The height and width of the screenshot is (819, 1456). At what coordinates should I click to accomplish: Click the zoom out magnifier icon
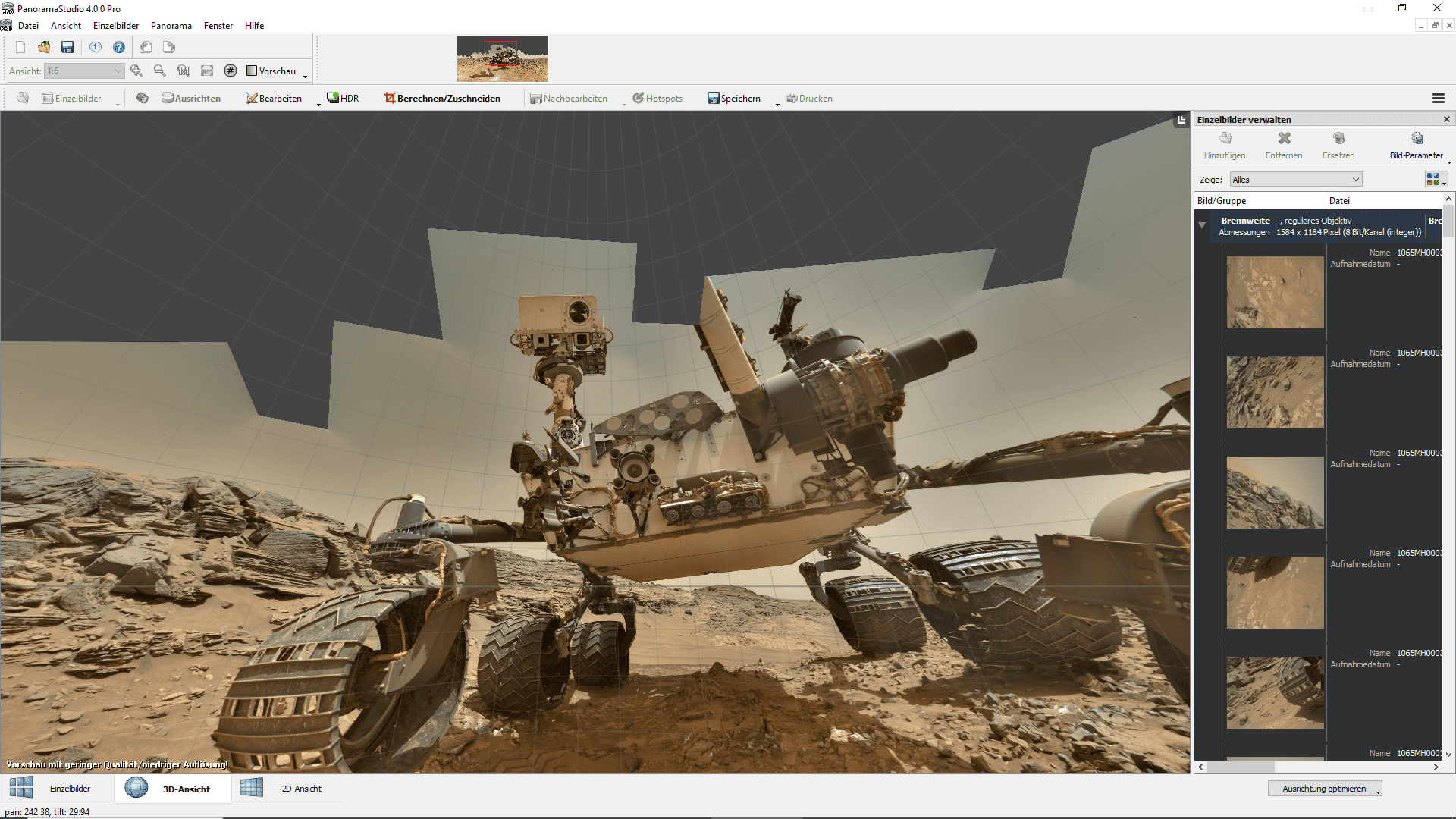pos(160,71)
